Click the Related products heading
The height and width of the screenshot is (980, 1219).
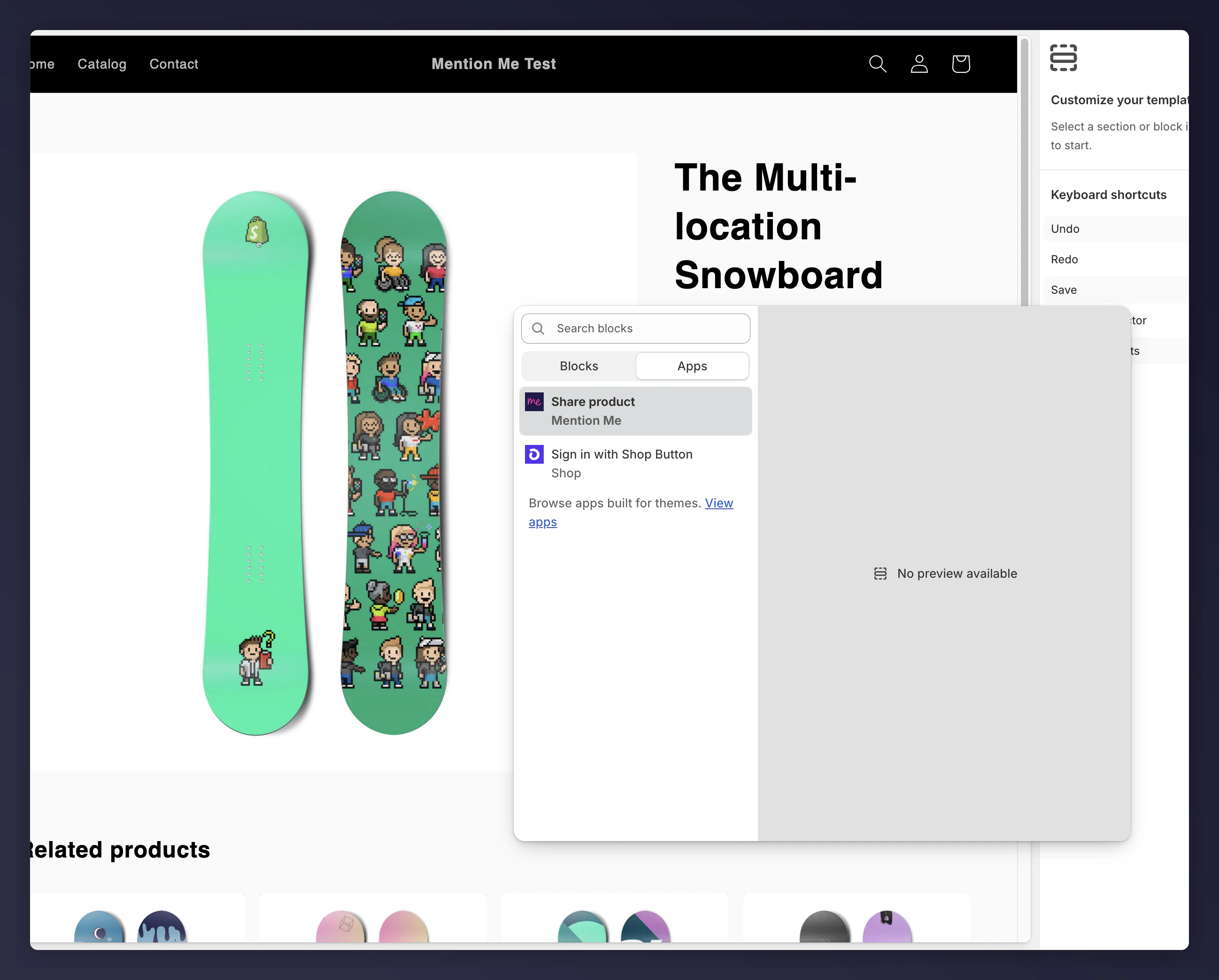120,850
